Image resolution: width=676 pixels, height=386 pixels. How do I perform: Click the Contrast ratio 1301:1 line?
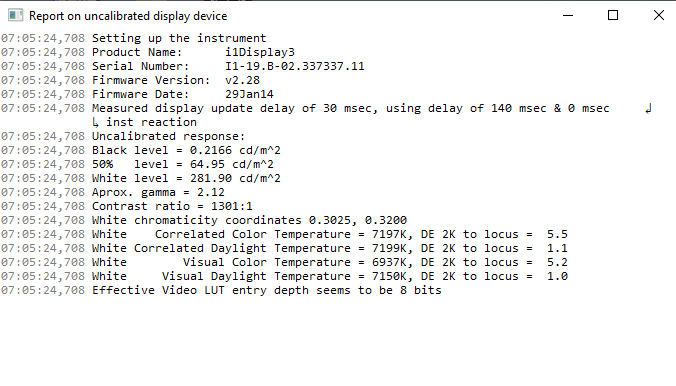pyautogui.click(x=127, y=207)
